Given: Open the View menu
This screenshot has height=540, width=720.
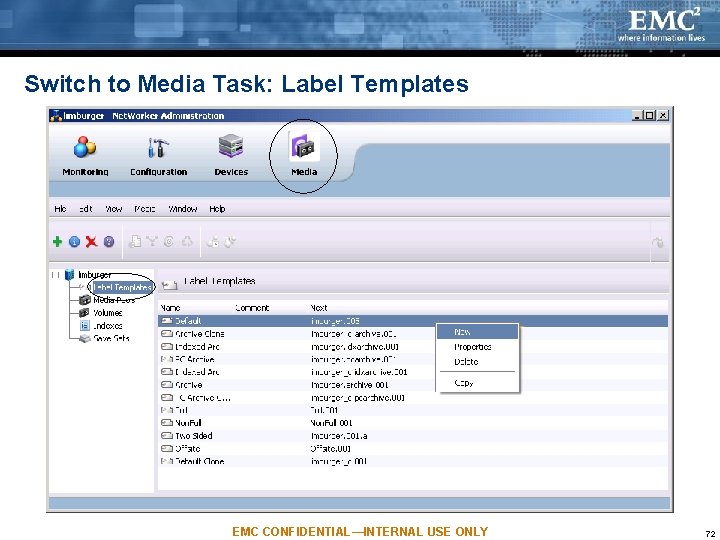Looking at the screenshot, I should click(x=113, y=209).
